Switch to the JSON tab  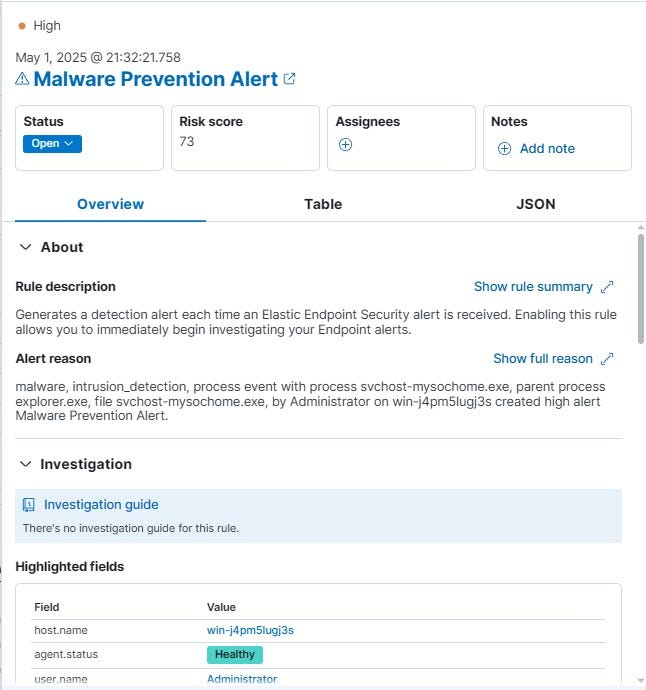point(536,204)
